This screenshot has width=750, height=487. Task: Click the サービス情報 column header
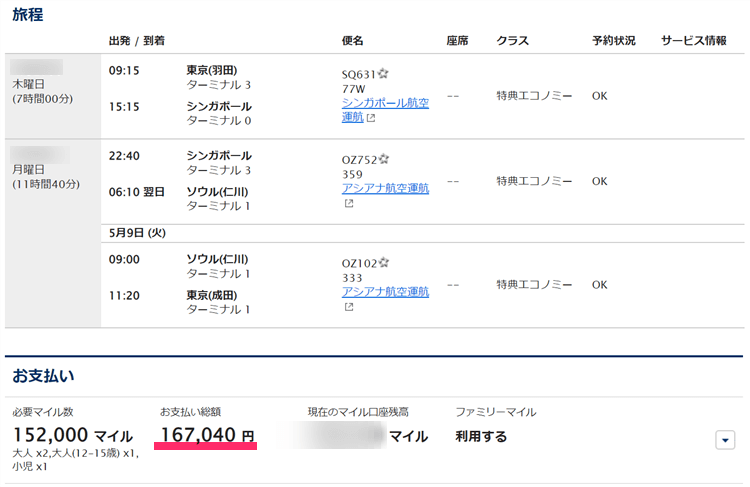pos(693,41)
